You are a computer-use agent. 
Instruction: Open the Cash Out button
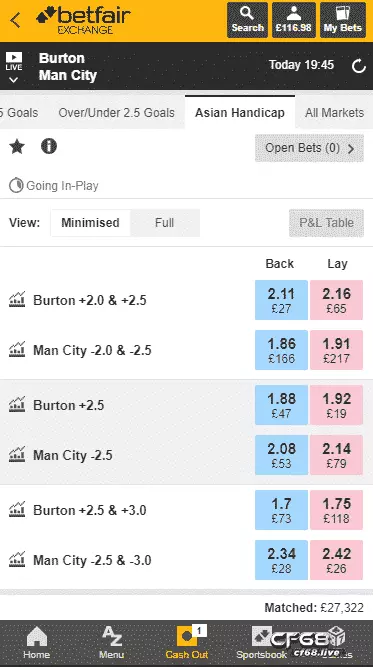pyautogui.click(x=187, y=643)
